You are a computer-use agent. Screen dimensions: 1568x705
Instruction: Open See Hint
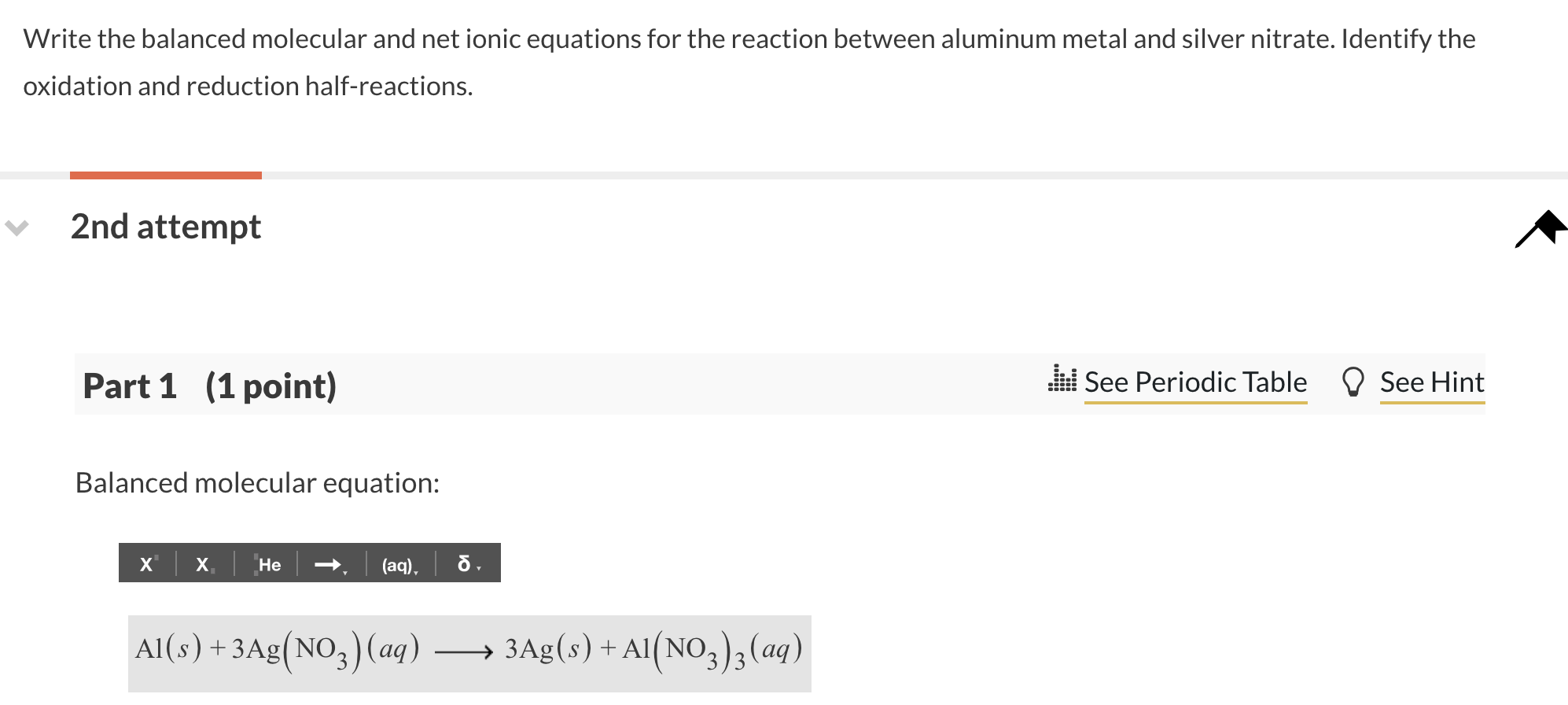1432,382
